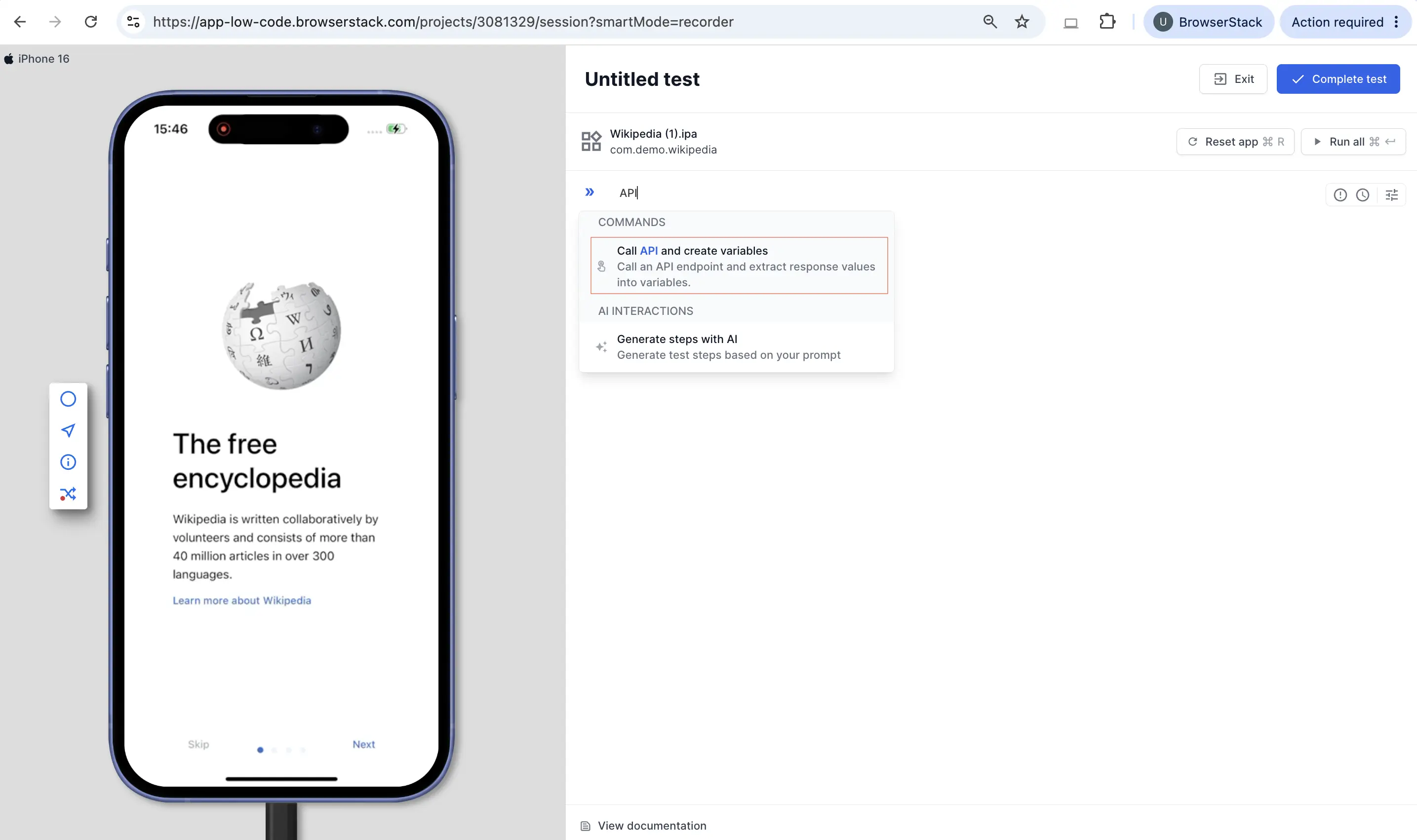Viewport: 1417px width, 840px height.
Task: Reload the page with the refresh icon
Action: click(x=90, y=22)
